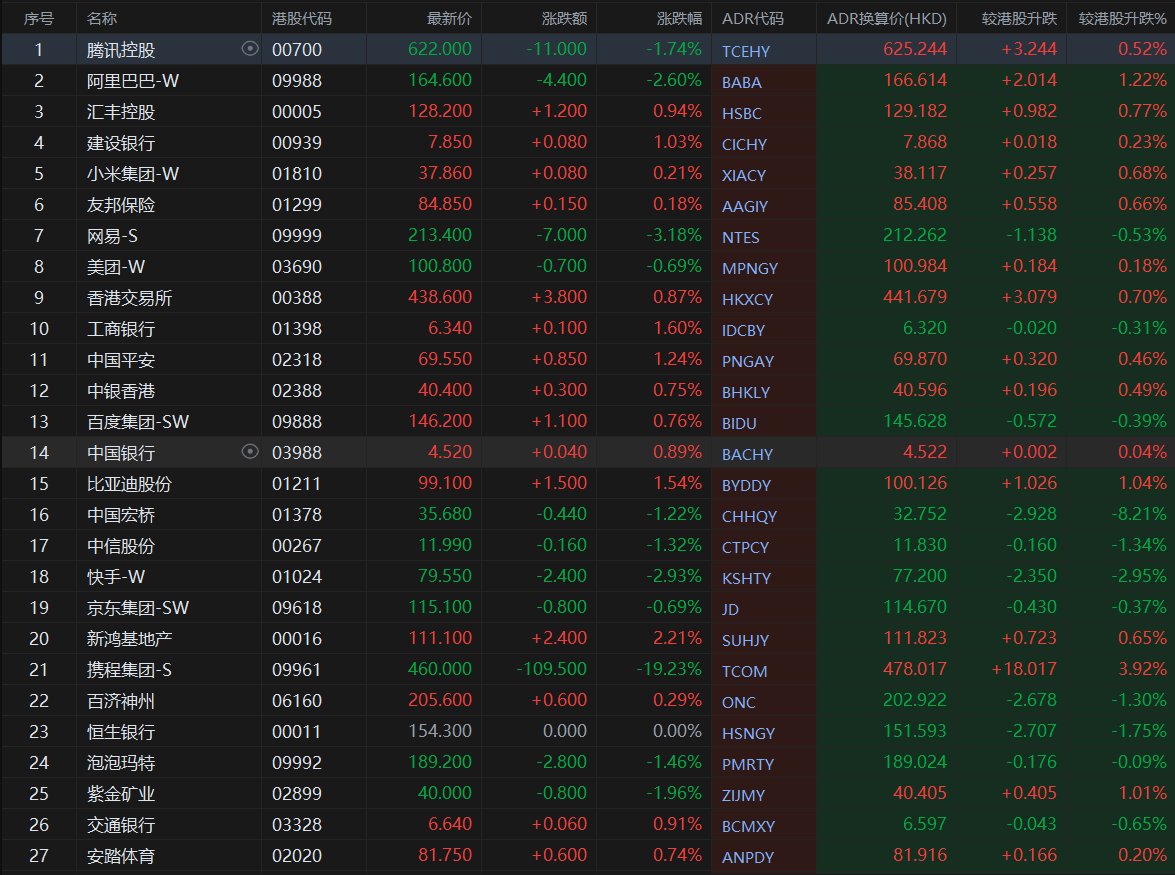Click the stock code 09999 for 网易-S

pyautogui.click(x=297, y=236)
